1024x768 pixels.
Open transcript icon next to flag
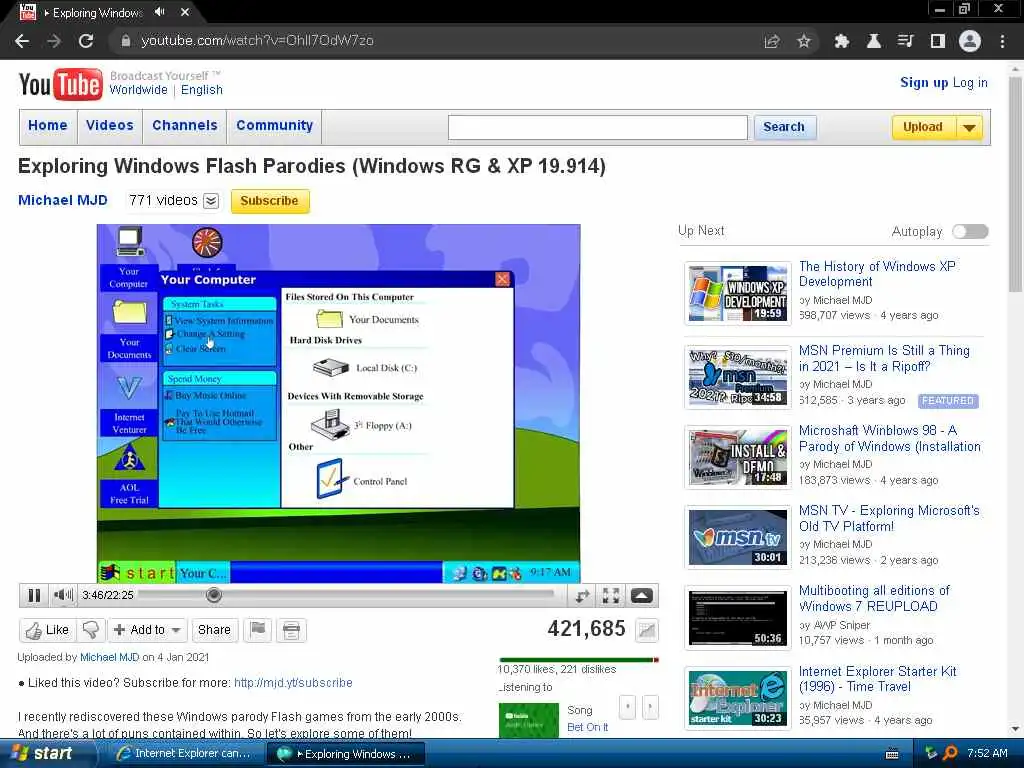[x=291, y=630]
